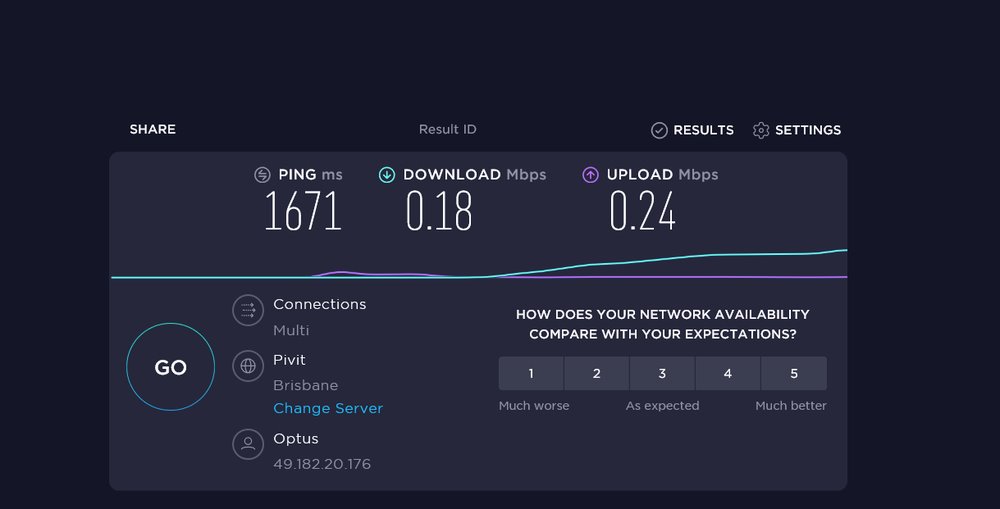Select rating 2 on availability scale
This screenshot has width=1000, height=509.
(596, 373)
